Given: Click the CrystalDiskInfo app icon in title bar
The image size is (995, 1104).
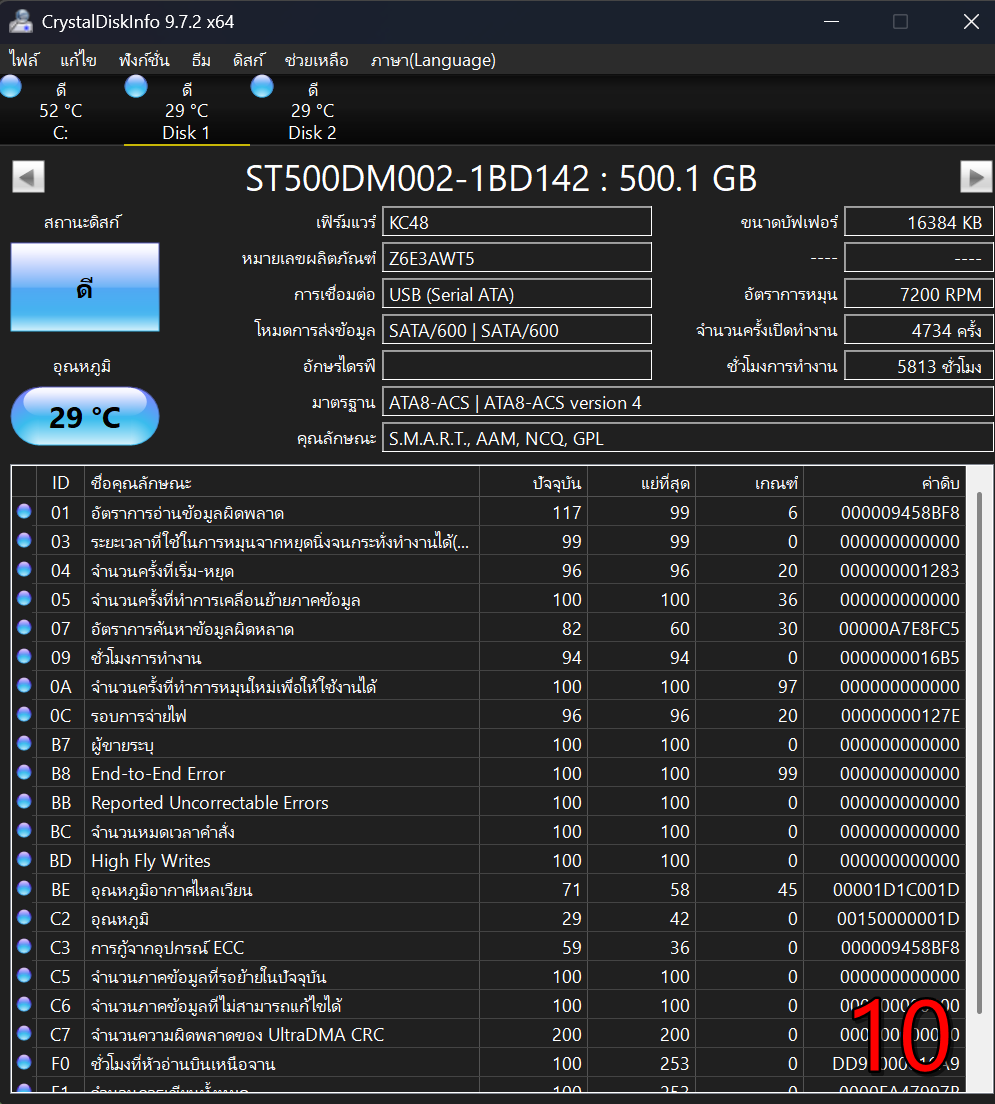Looking at the screenshot, I should pyautogui.click(x=21, y=21).
